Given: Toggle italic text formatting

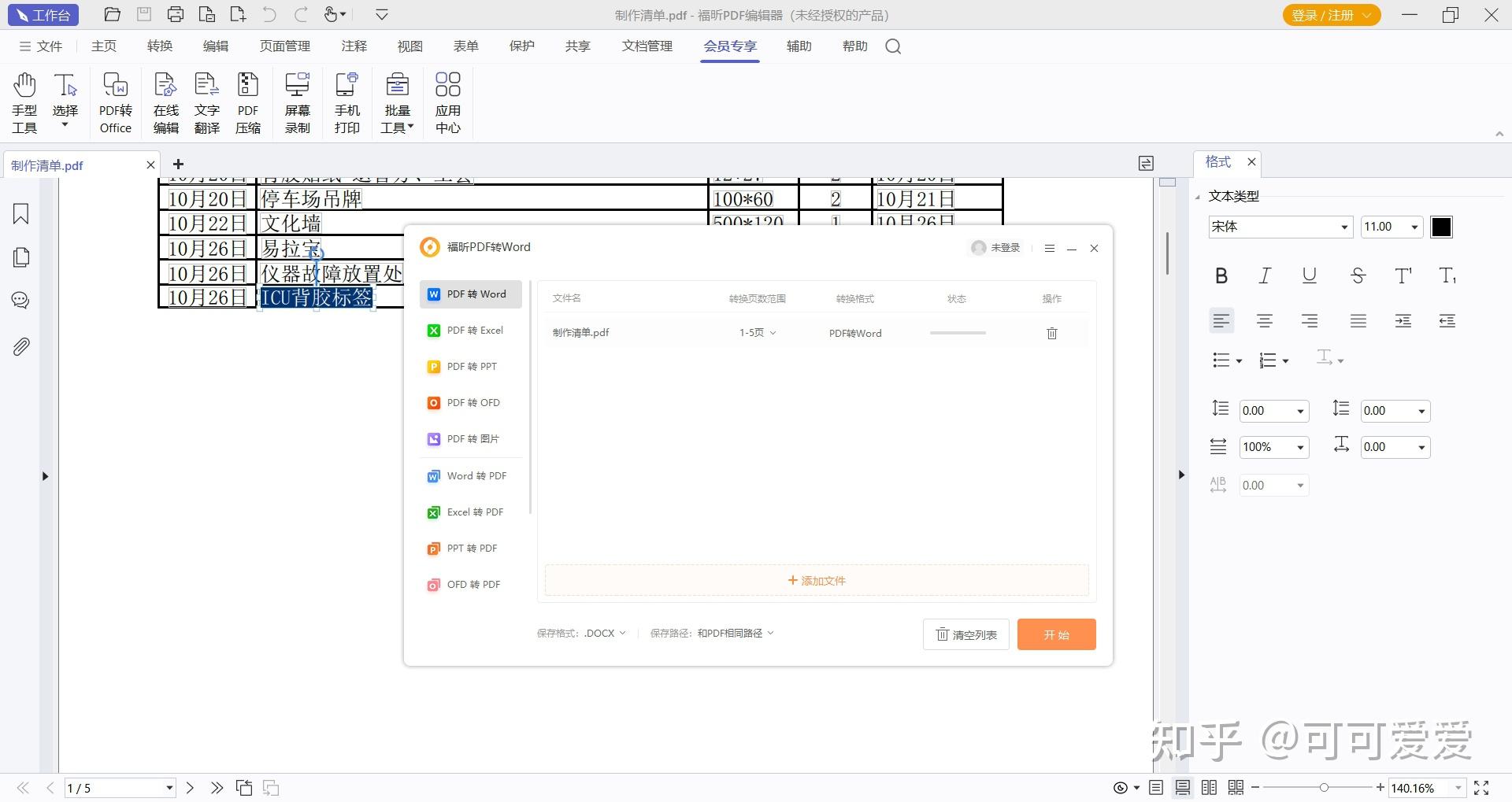Looking at the screenshot, I should tap(1265, 275).
